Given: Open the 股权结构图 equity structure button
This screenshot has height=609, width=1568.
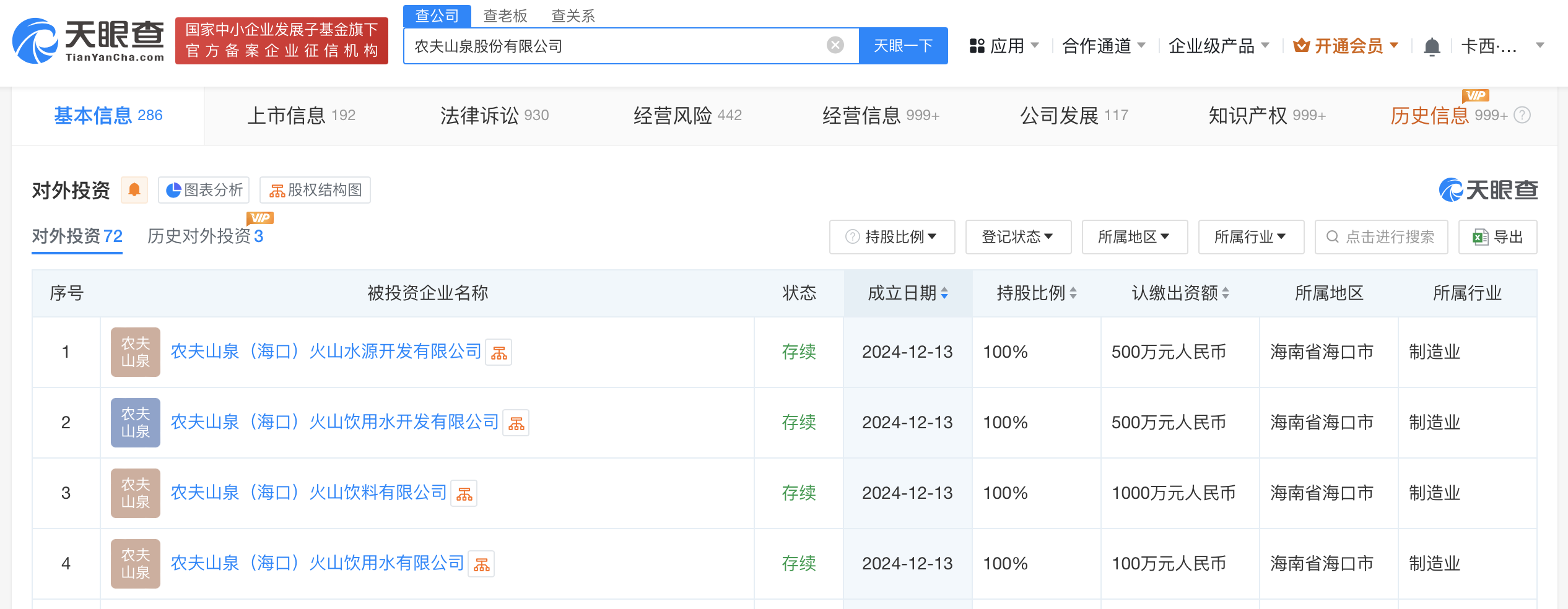Looking at the screenshot, I should (x=315, y=190).
